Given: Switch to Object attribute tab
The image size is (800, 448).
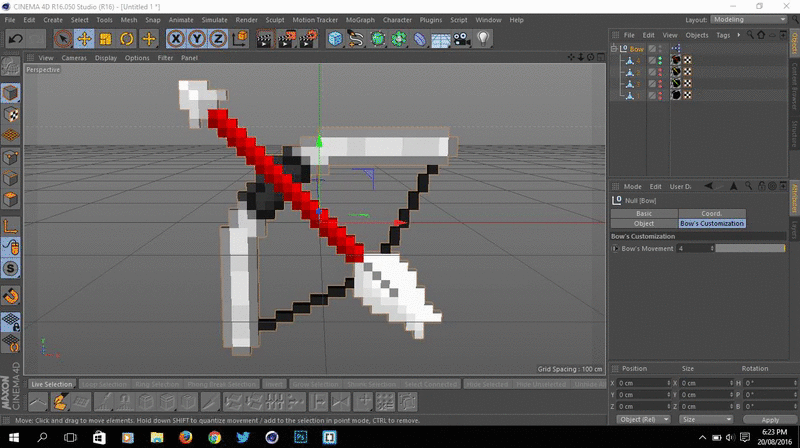Looking at the screenshot, I should (644, 223).
